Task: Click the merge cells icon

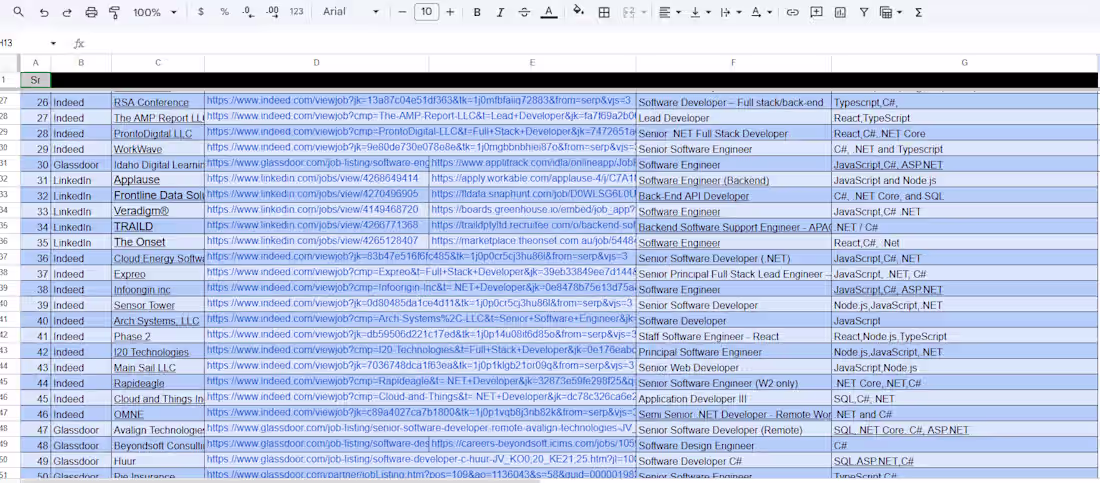Action: [629, 12]
